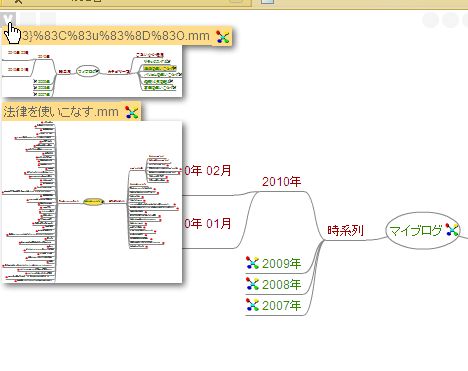Click the link icon beside 2009年

(252, 263)
